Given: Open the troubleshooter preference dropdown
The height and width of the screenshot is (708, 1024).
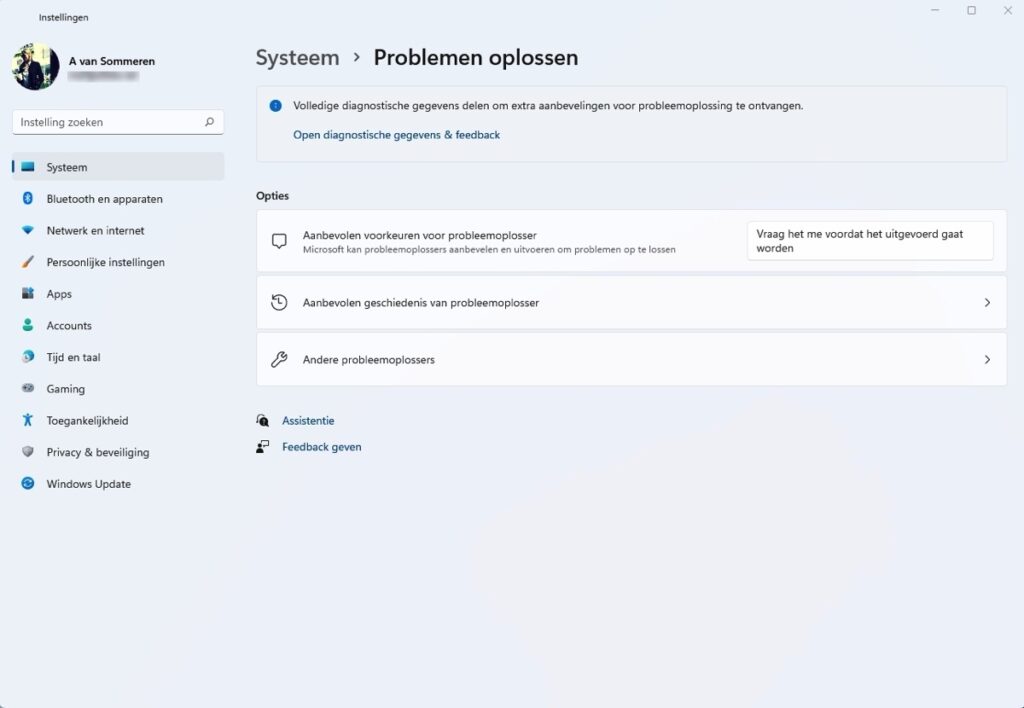Looking at the screenshot, I should 869,240.
